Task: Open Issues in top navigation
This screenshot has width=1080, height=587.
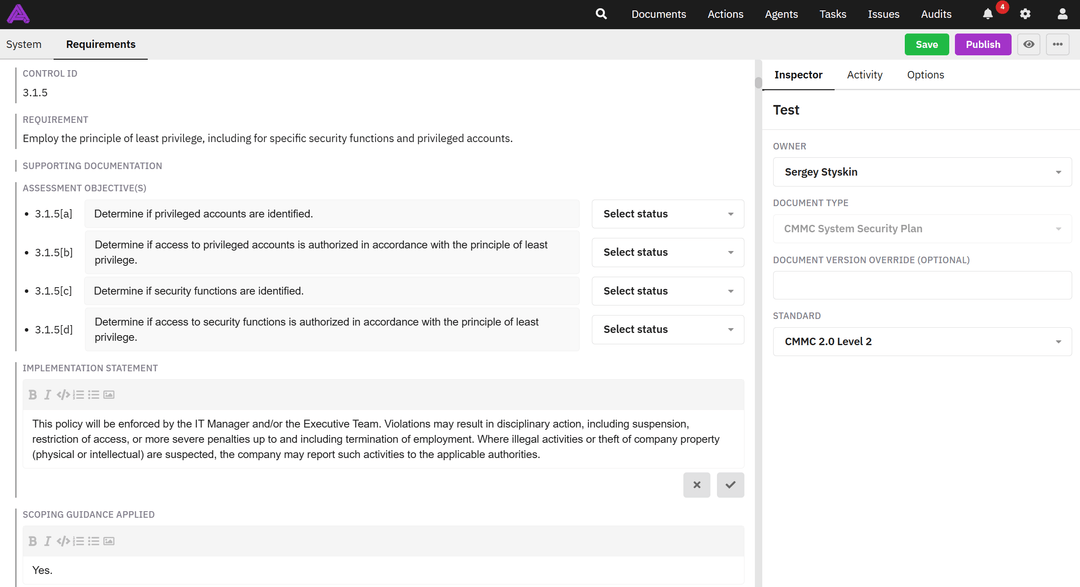Action: click(x=884, y=14)
